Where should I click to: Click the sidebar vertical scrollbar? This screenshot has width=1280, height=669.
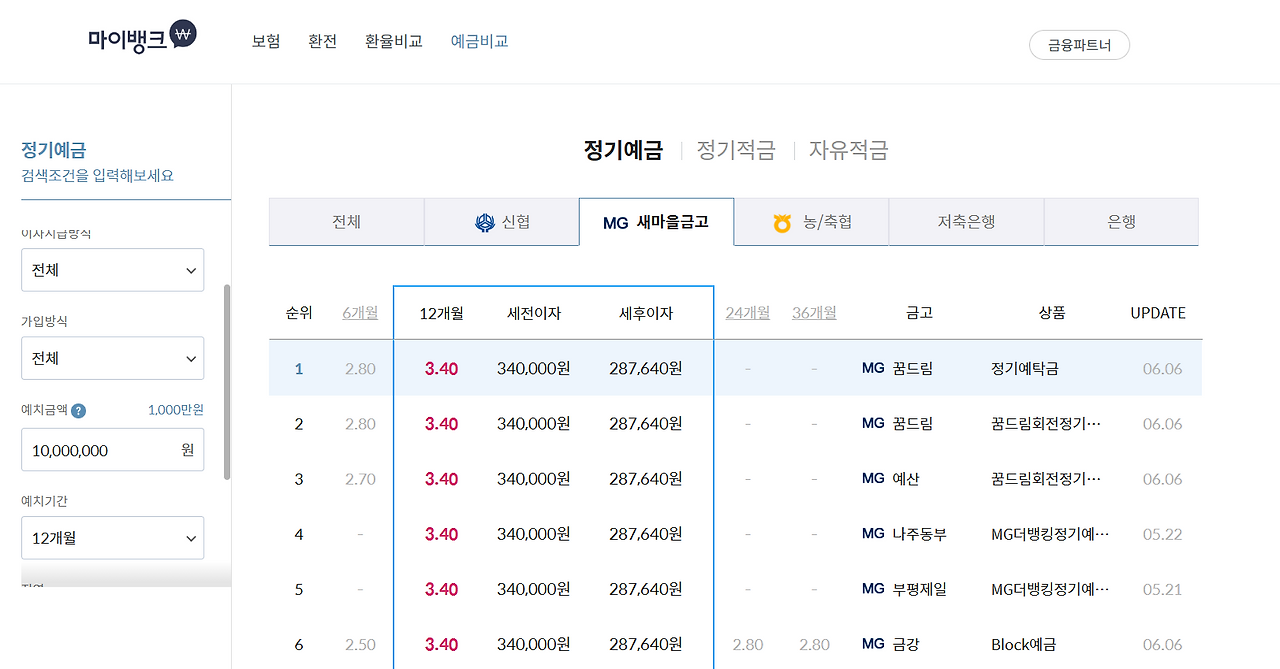point(227,381)
